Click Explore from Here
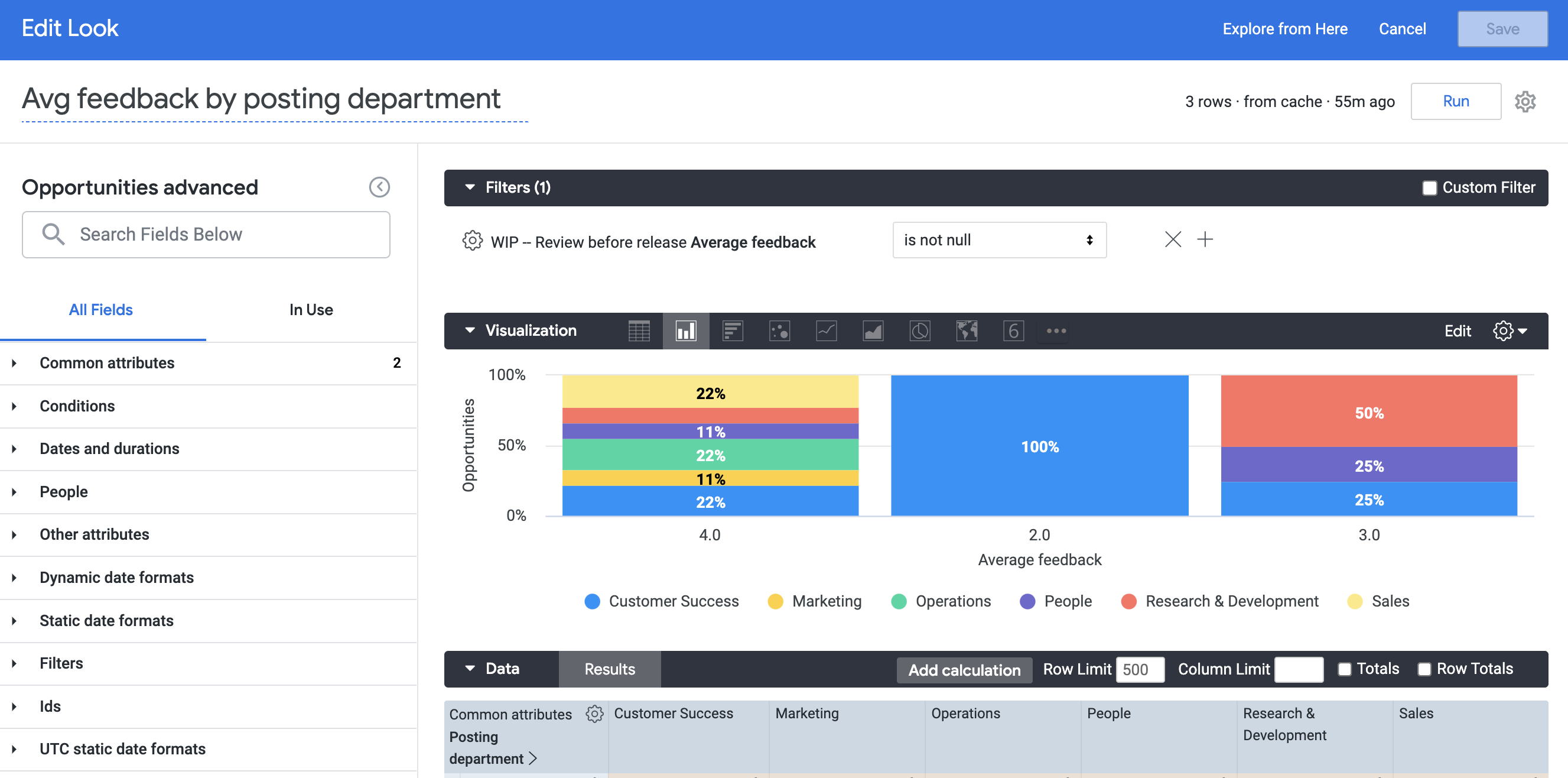The width and height of the screenshot is (1568, 778). (1285, 28)
